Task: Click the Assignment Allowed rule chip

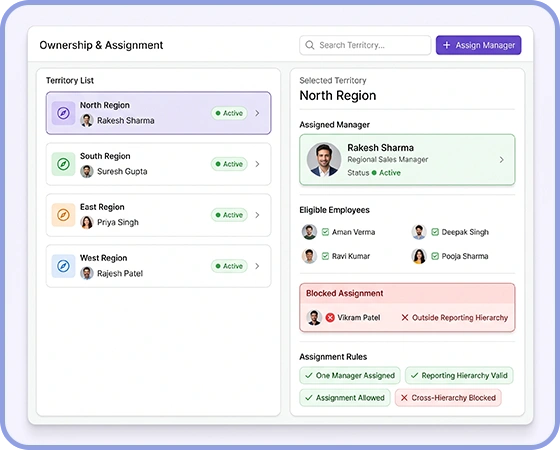Action: click(345, 398)
